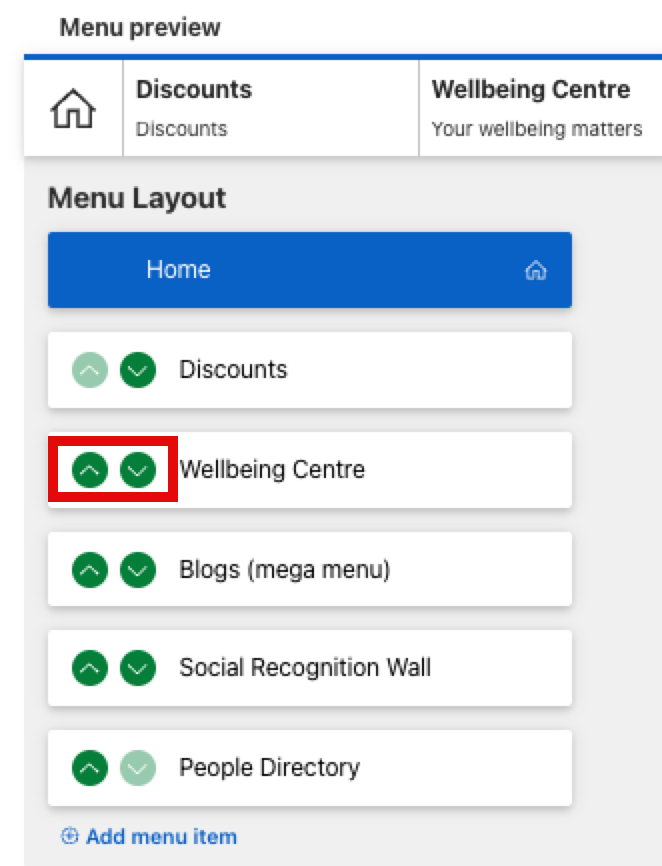Screen dimensions: 662x866
Task: Move Social Recognition Wall down
Action: point(138,668)
